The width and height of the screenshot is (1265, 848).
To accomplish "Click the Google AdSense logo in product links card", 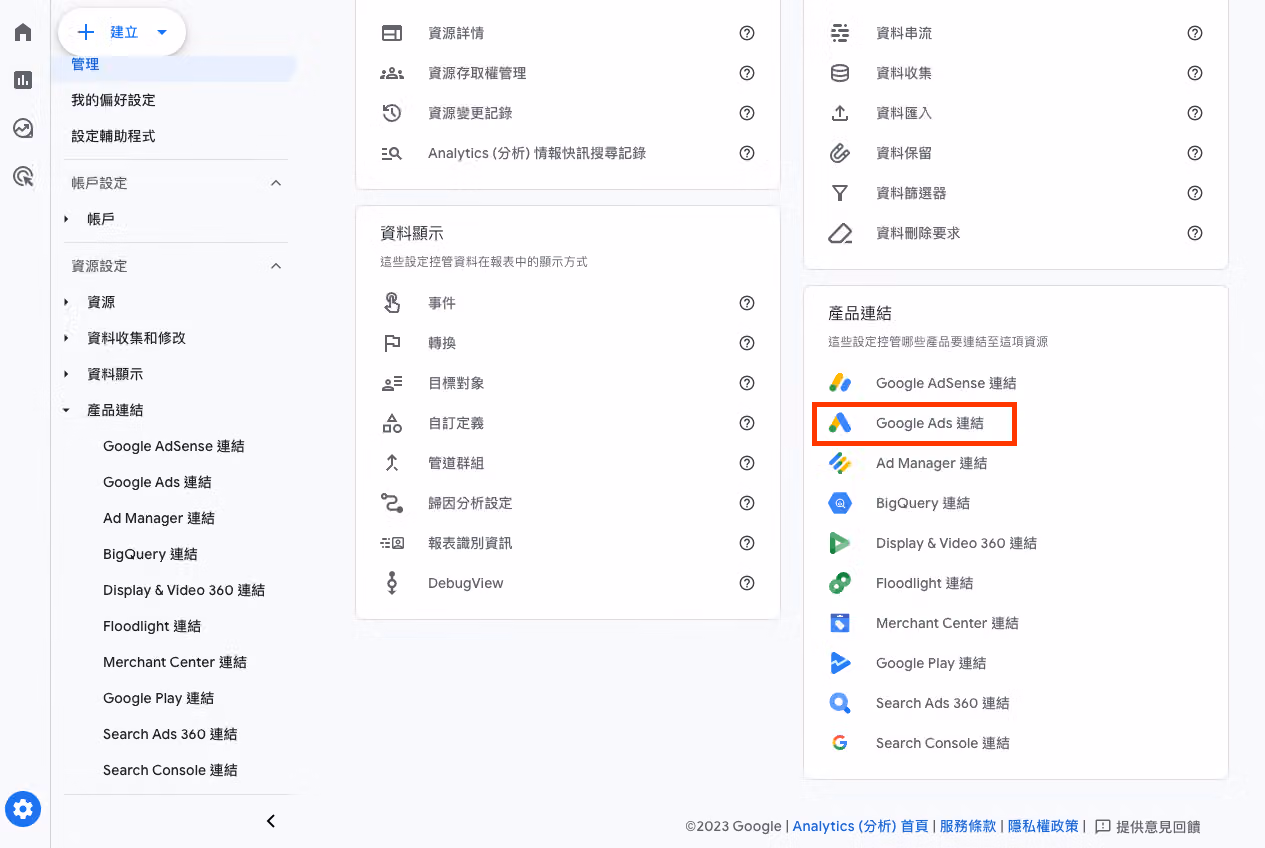I will (x=840, y=383).
